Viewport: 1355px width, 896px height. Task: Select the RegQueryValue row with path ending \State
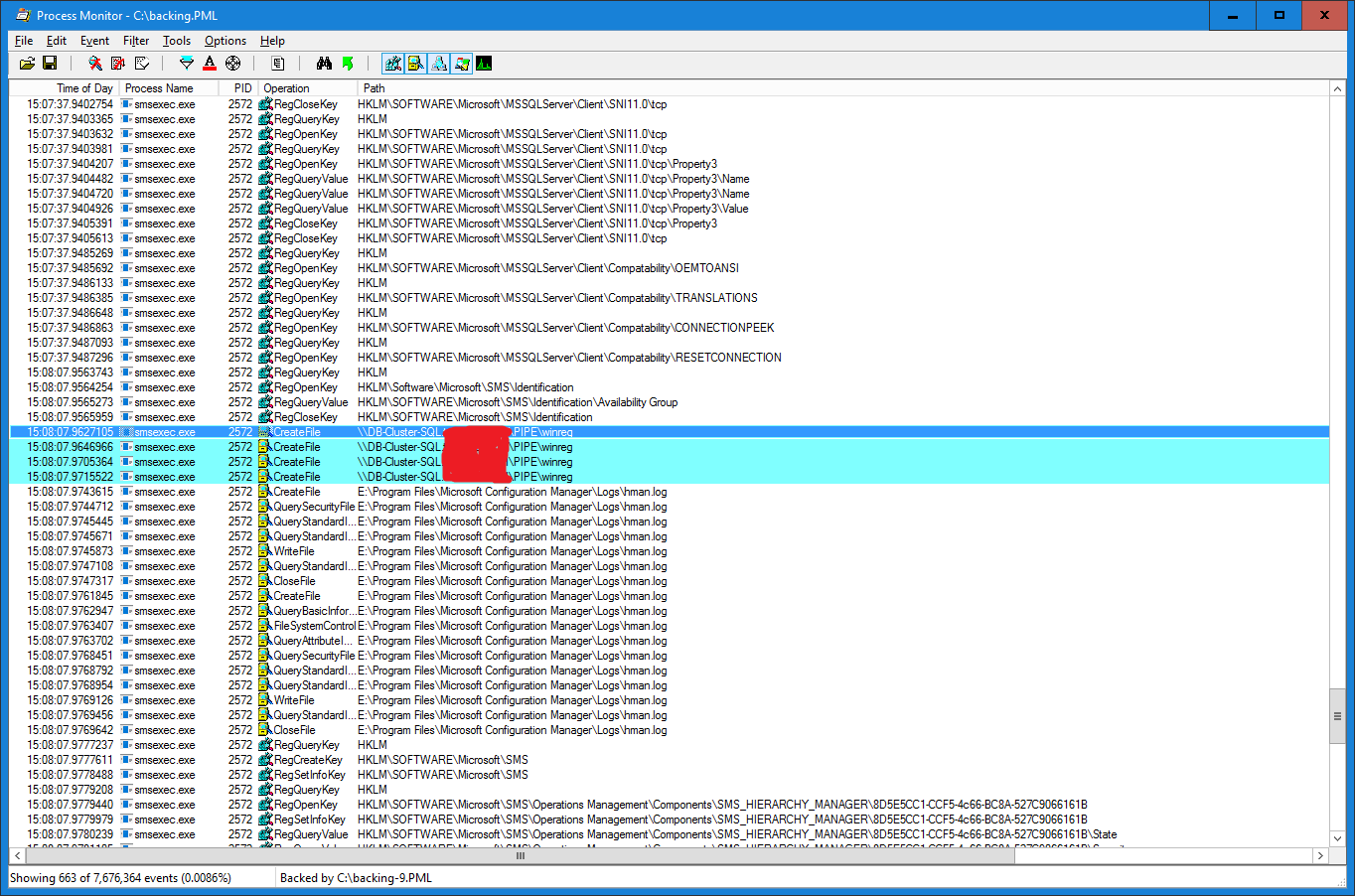pos(670,834)
